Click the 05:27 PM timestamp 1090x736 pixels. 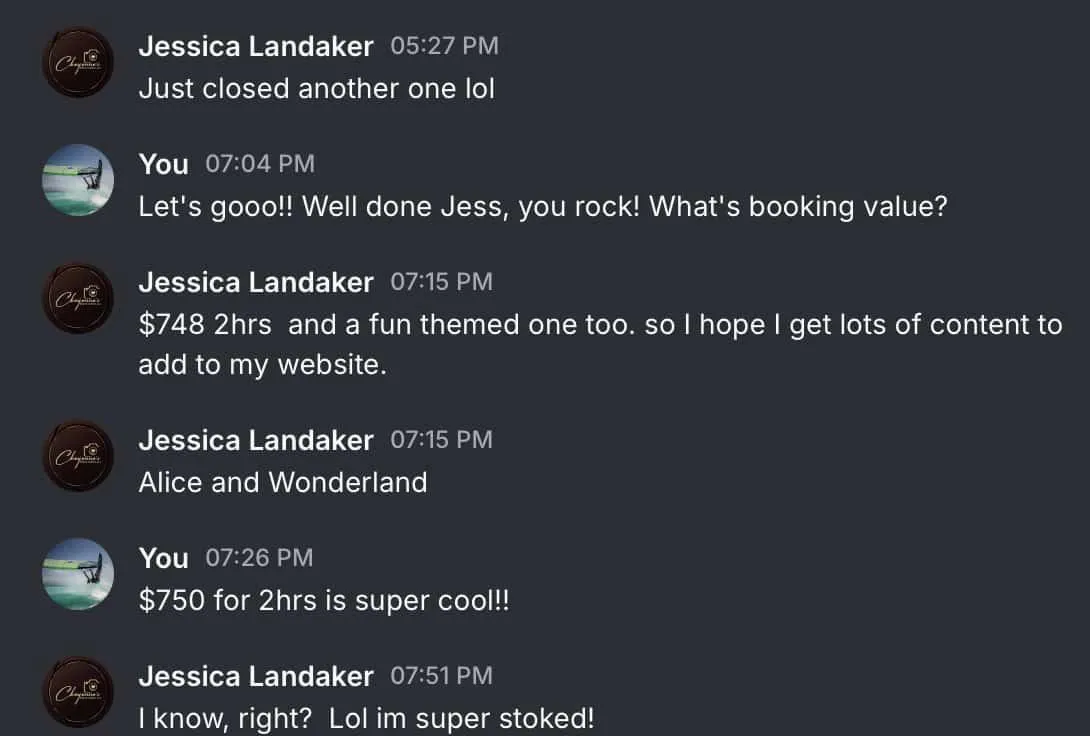[x=444, y=46]
